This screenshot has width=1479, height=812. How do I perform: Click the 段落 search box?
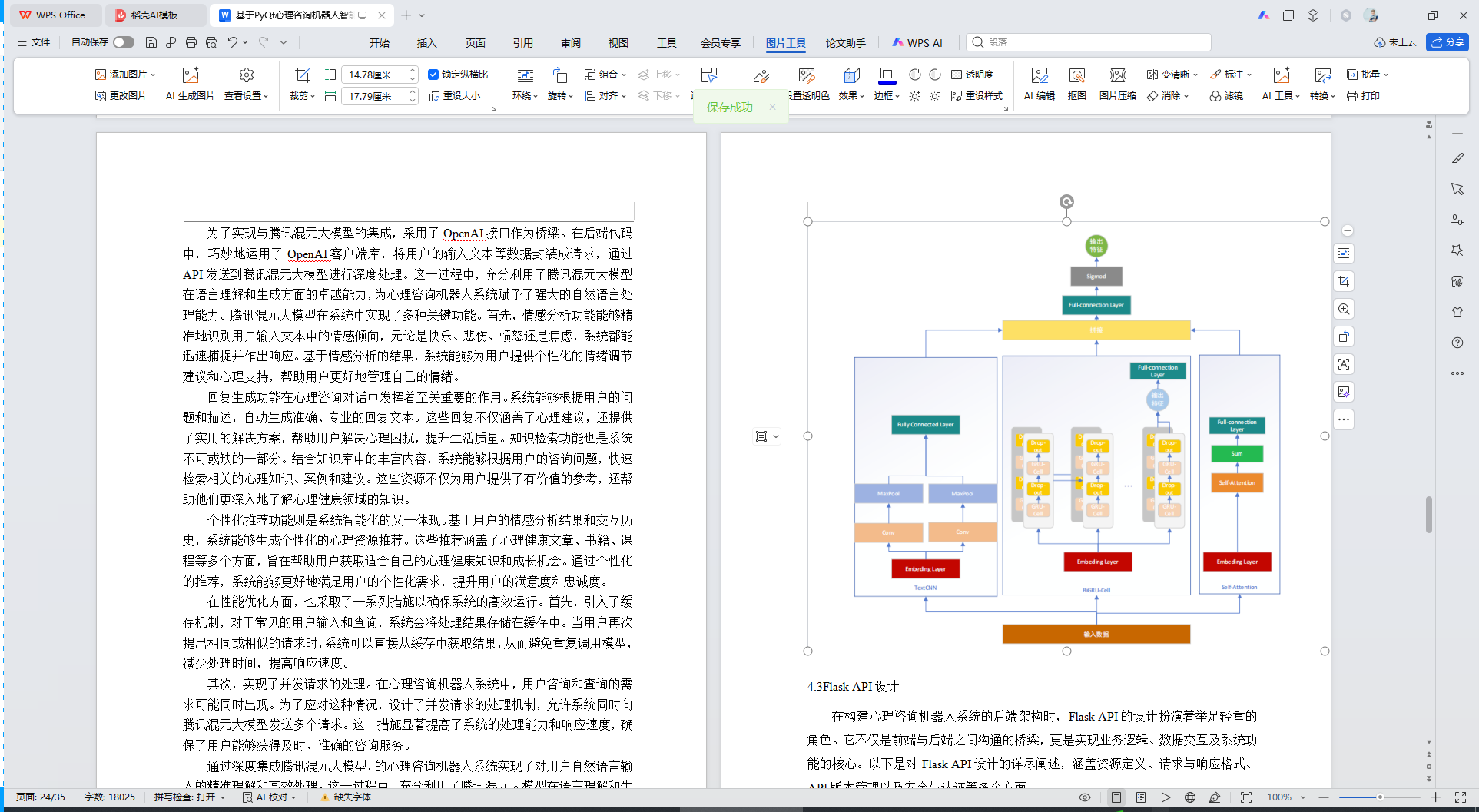point(1088,42)
